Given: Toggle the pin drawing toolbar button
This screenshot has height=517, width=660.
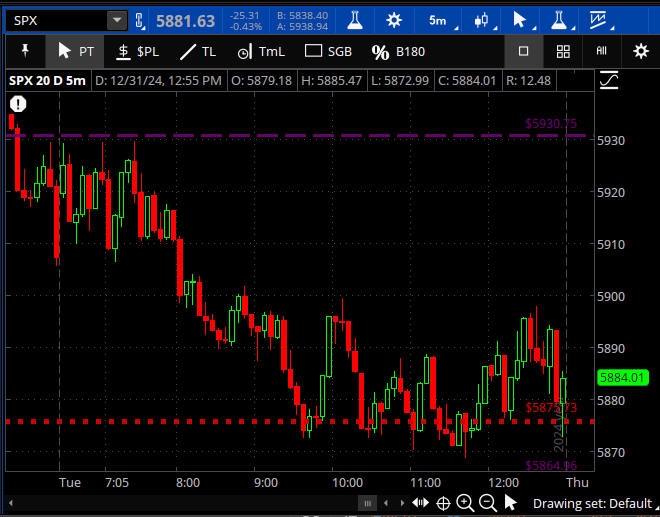Looking at the screenshot, I should click(x=23, y=51).
